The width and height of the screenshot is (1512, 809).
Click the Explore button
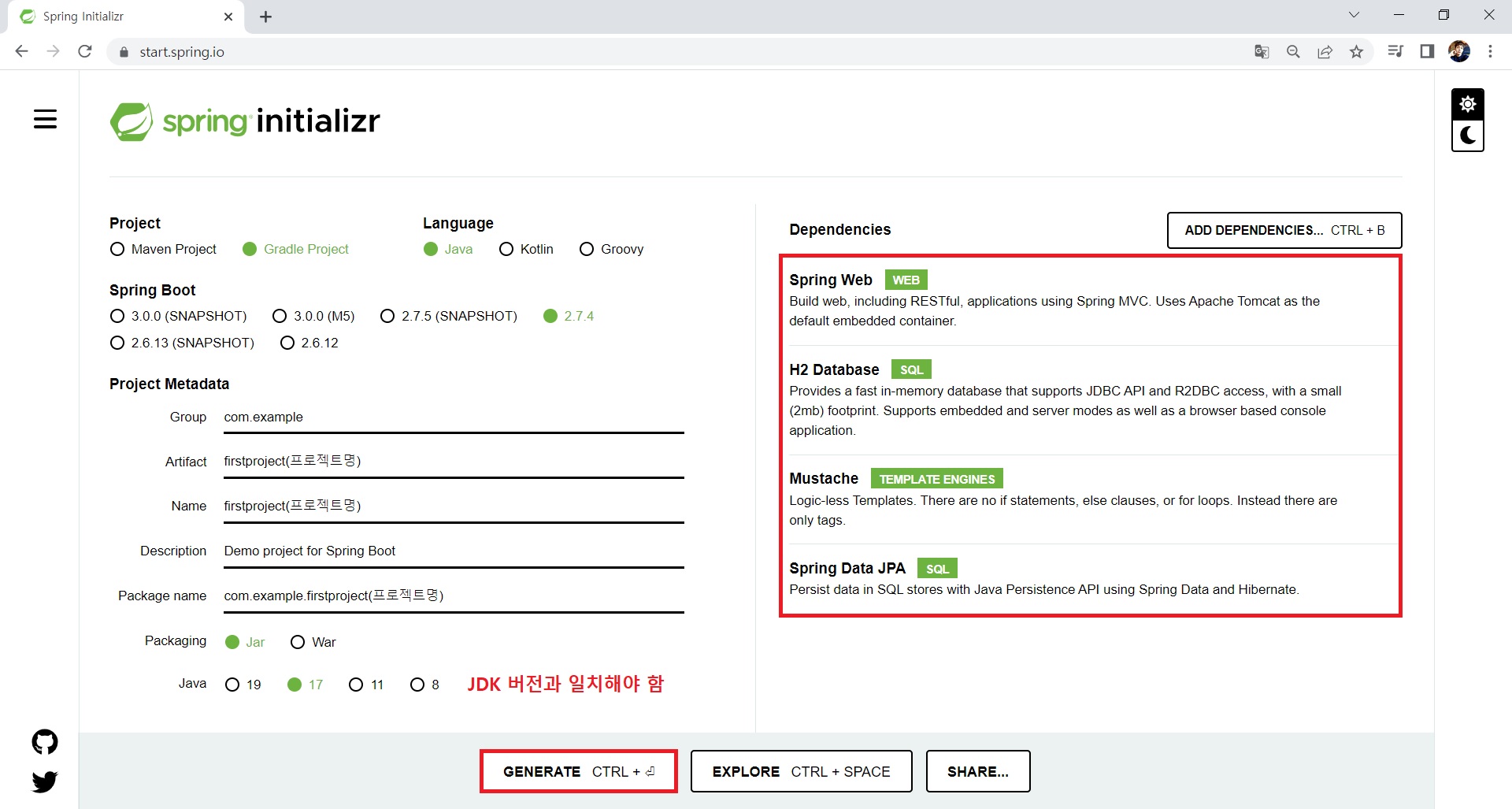pos(801,771)
